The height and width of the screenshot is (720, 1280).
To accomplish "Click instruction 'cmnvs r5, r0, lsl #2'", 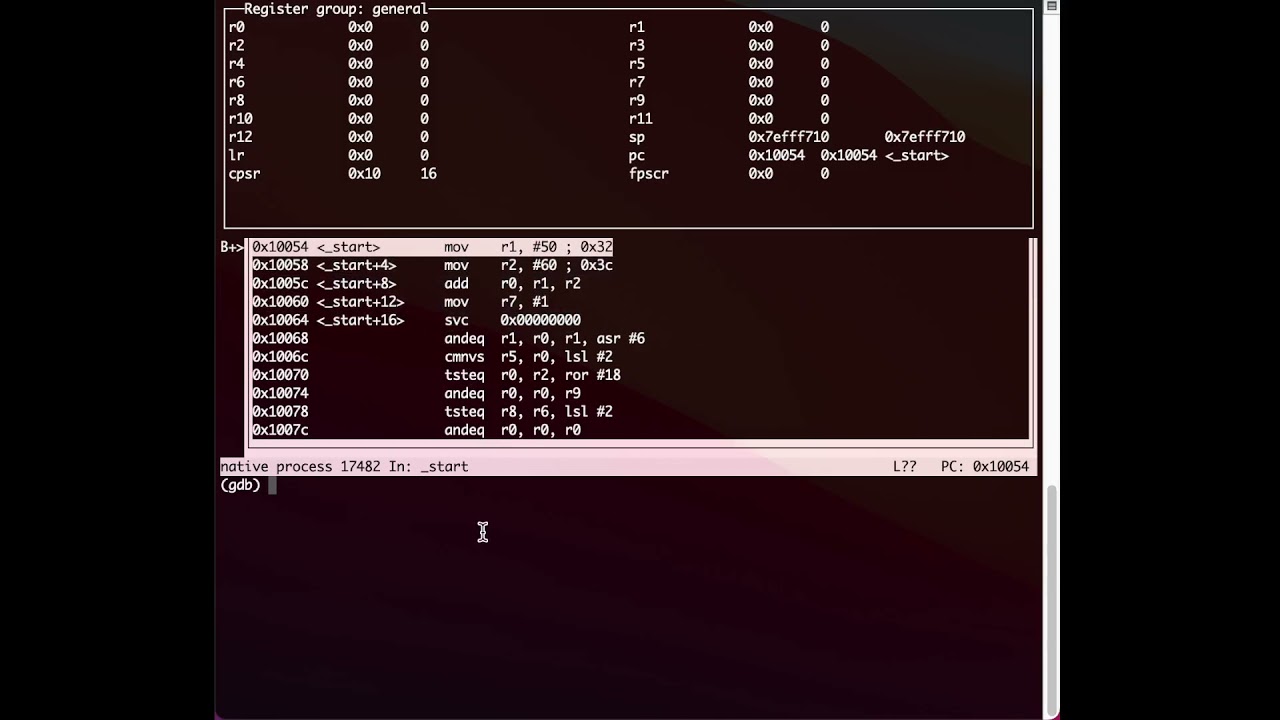I will (528, 357).
